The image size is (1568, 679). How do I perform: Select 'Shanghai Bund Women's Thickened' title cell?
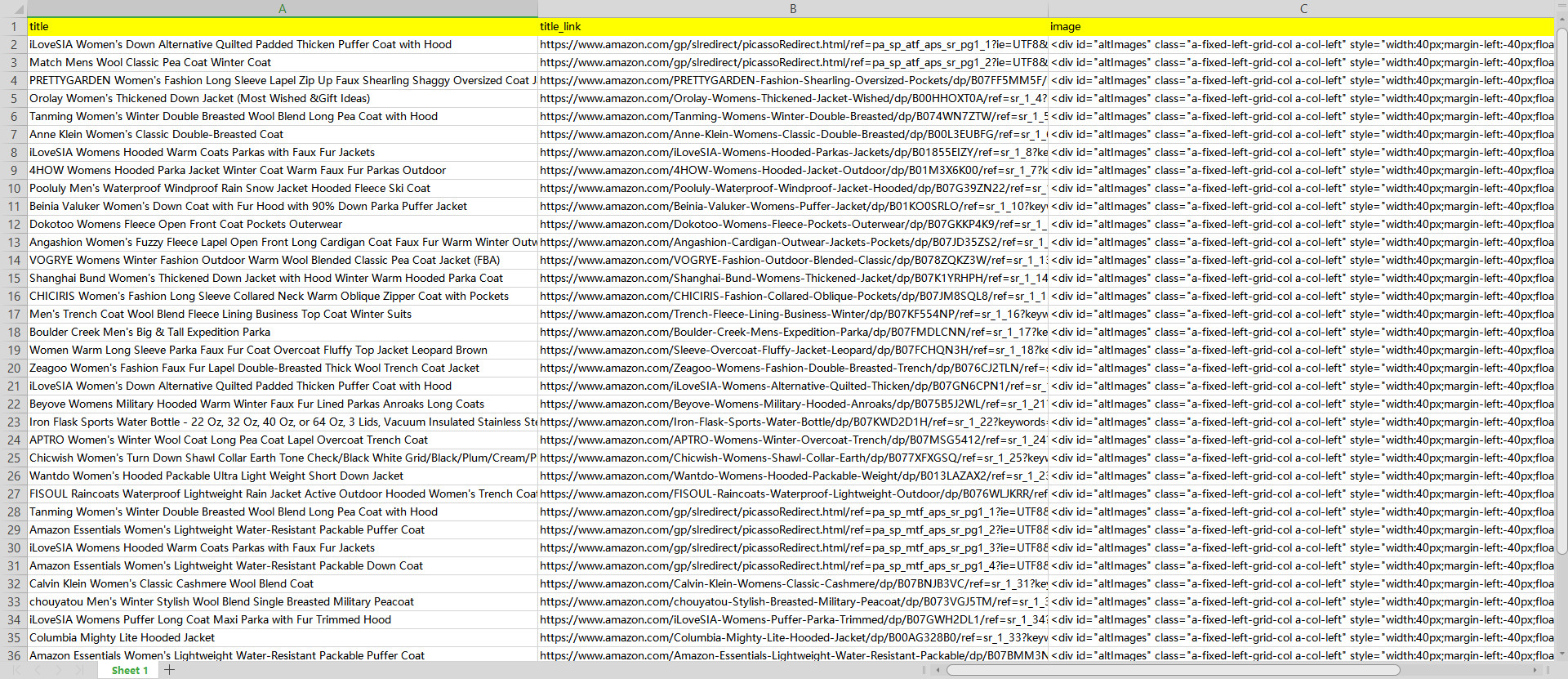tap(282, 278)
